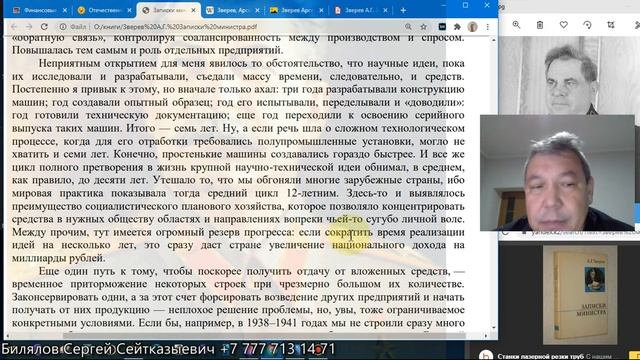Mark the photo as favorite with the heart
The width and height of the screenshot is (640, 360).
(x=564, y=25)
